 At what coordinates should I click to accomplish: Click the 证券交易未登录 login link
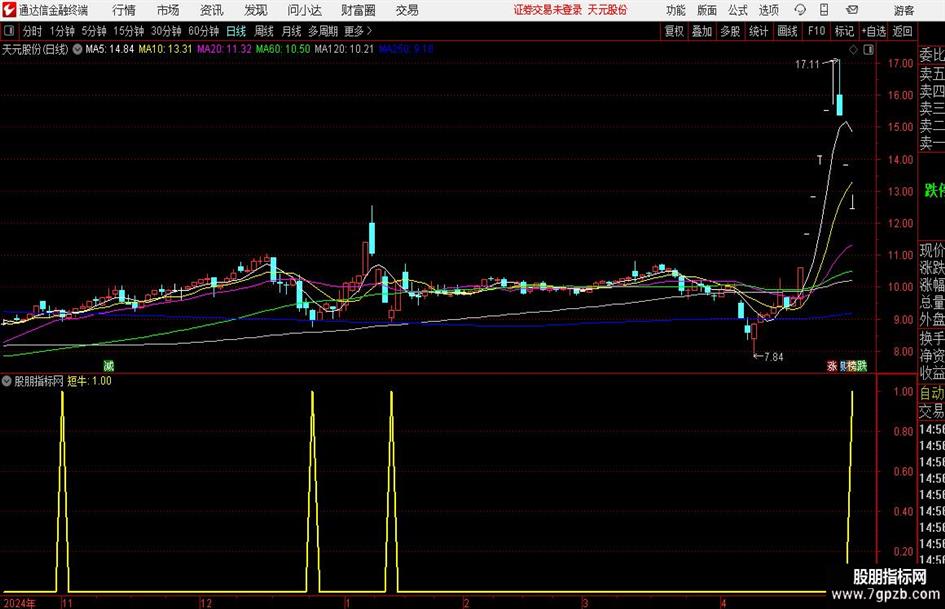[548, 10]
